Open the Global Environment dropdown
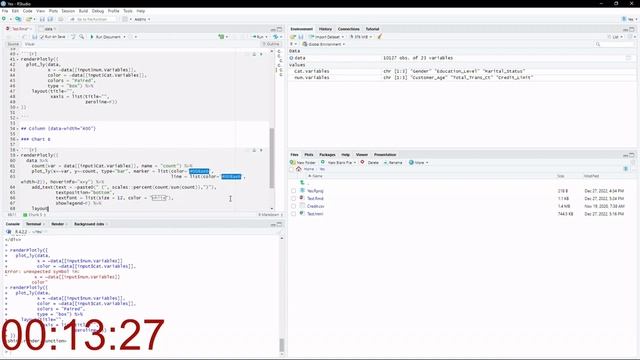 pyautogui.click(x=324, y=44)
